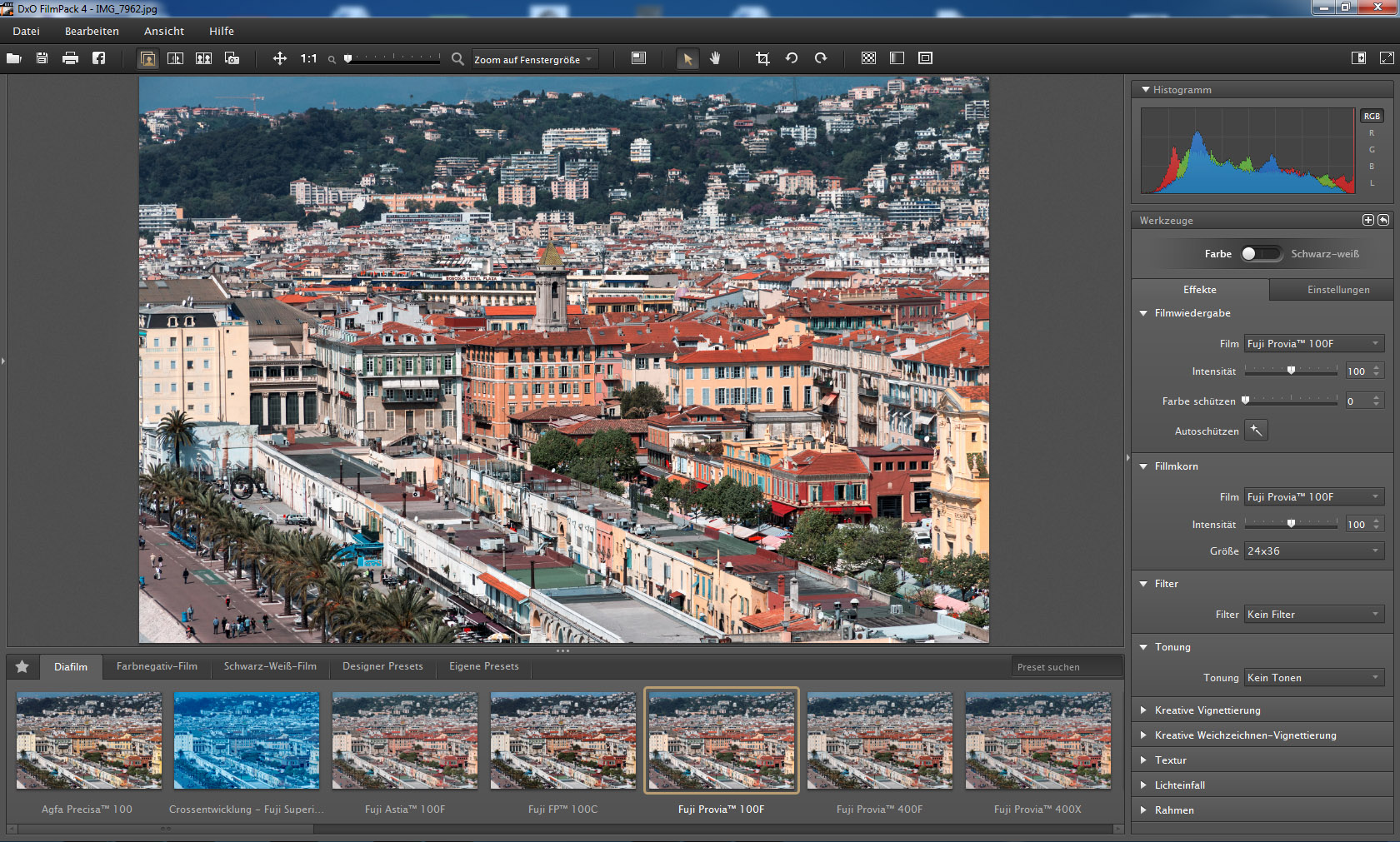Open the Größe 24x36 dropdown
Screen dimensions: 1400x842
tap(1314, 551)
